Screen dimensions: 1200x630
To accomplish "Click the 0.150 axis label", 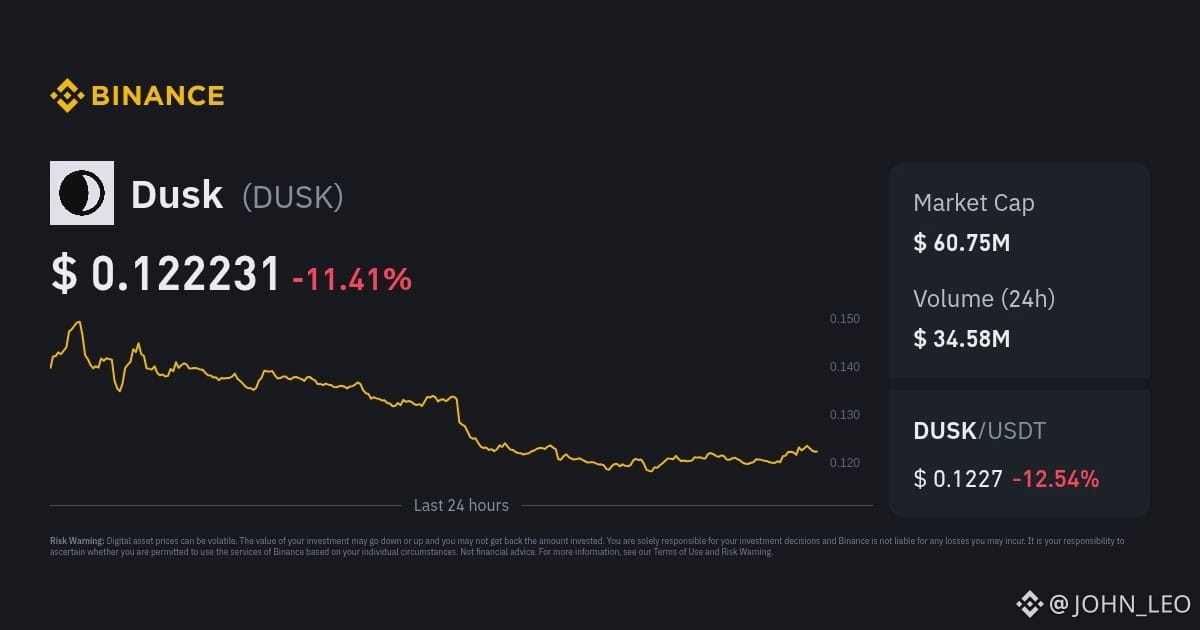I will pos(845,319).
